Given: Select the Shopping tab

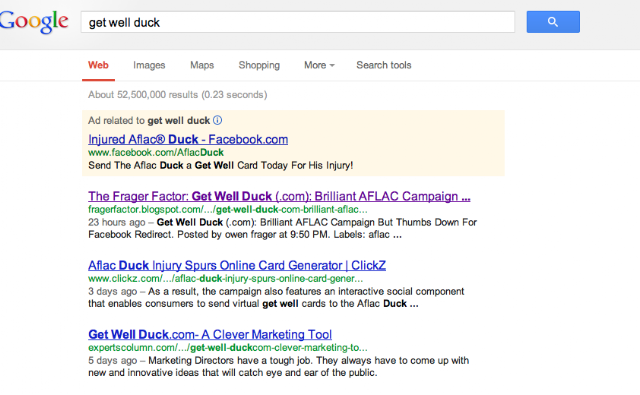Looking at the screenshot, I should coord(259,65).
